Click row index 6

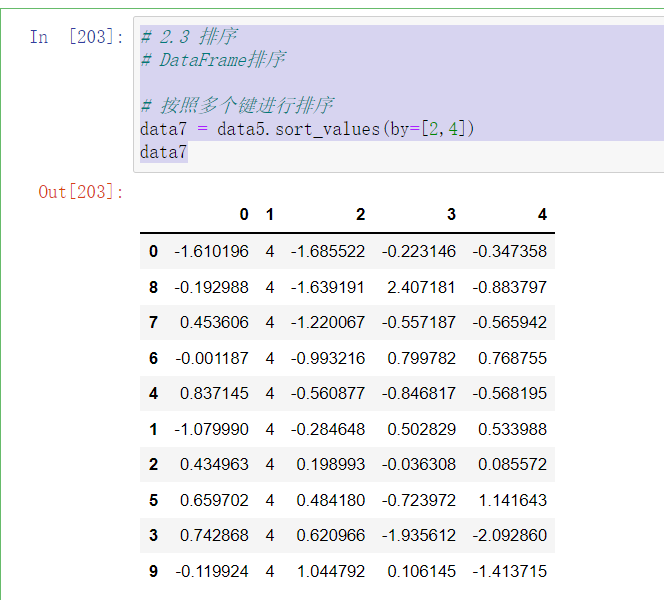point(153,358)
